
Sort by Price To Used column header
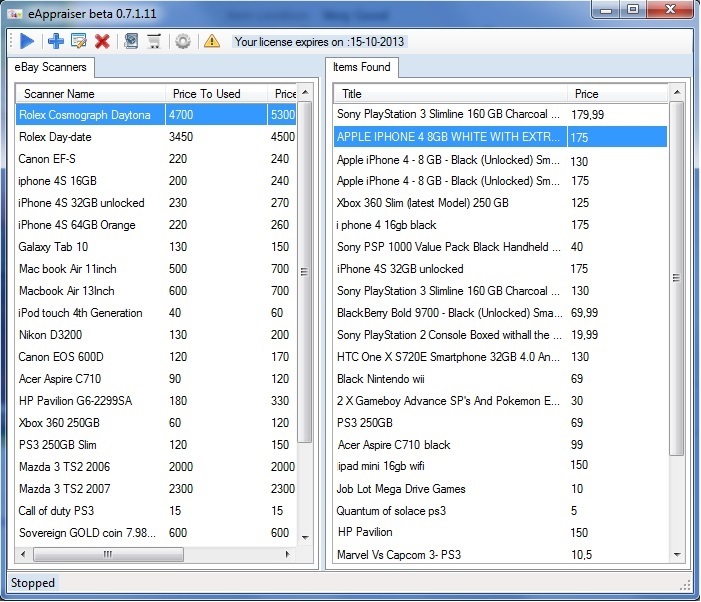pos(216,94)
